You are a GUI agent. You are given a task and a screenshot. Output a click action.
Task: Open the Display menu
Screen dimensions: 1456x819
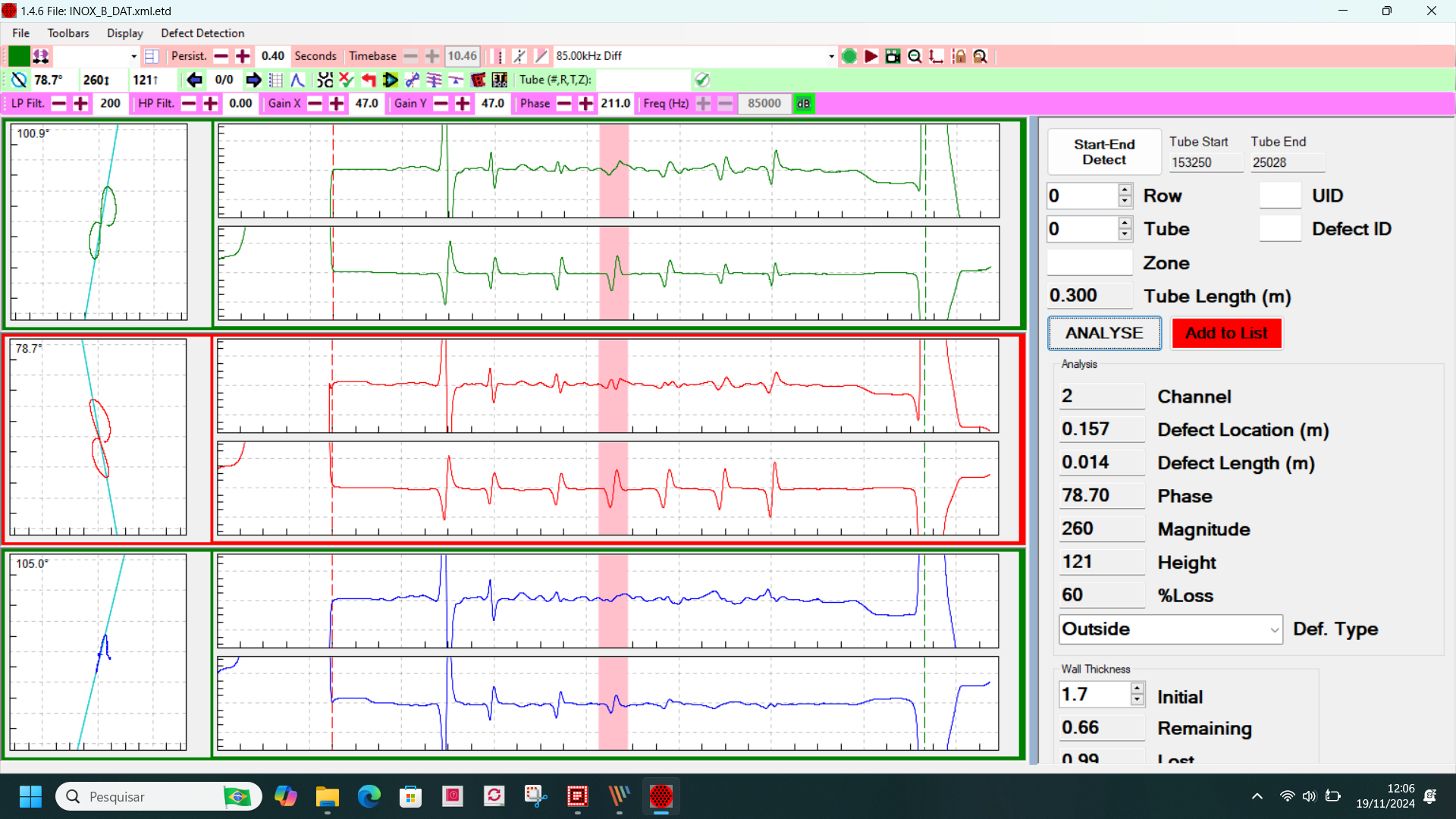[x=125, y=33]
